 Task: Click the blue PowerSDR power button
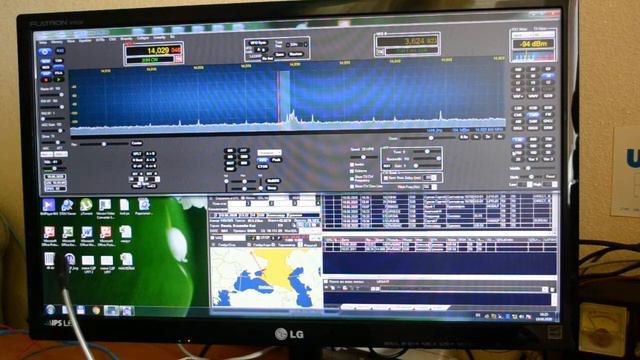click(x=45, y=52)
